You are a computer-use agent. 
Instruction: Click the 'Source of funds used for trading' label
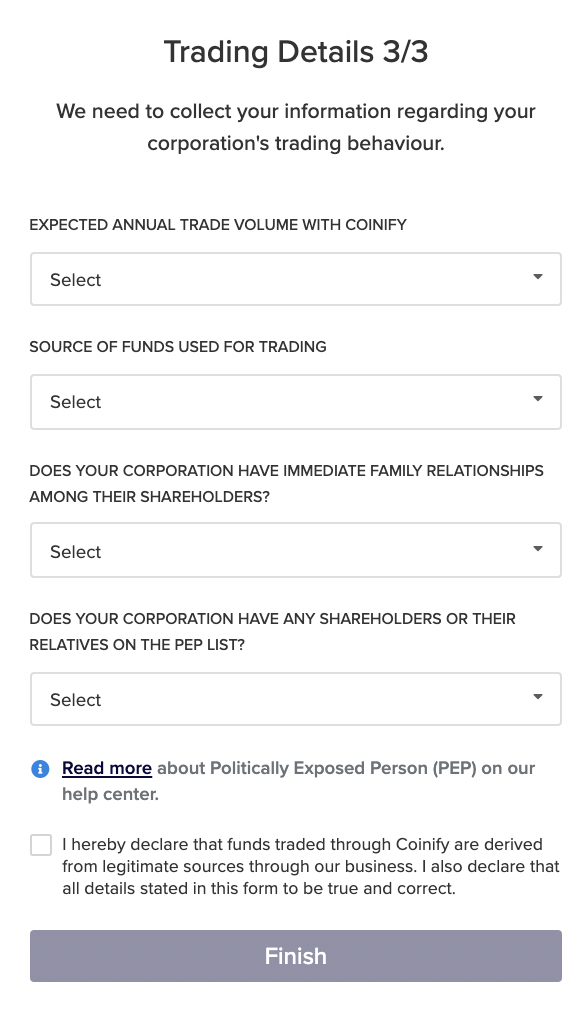coord(178,347)
